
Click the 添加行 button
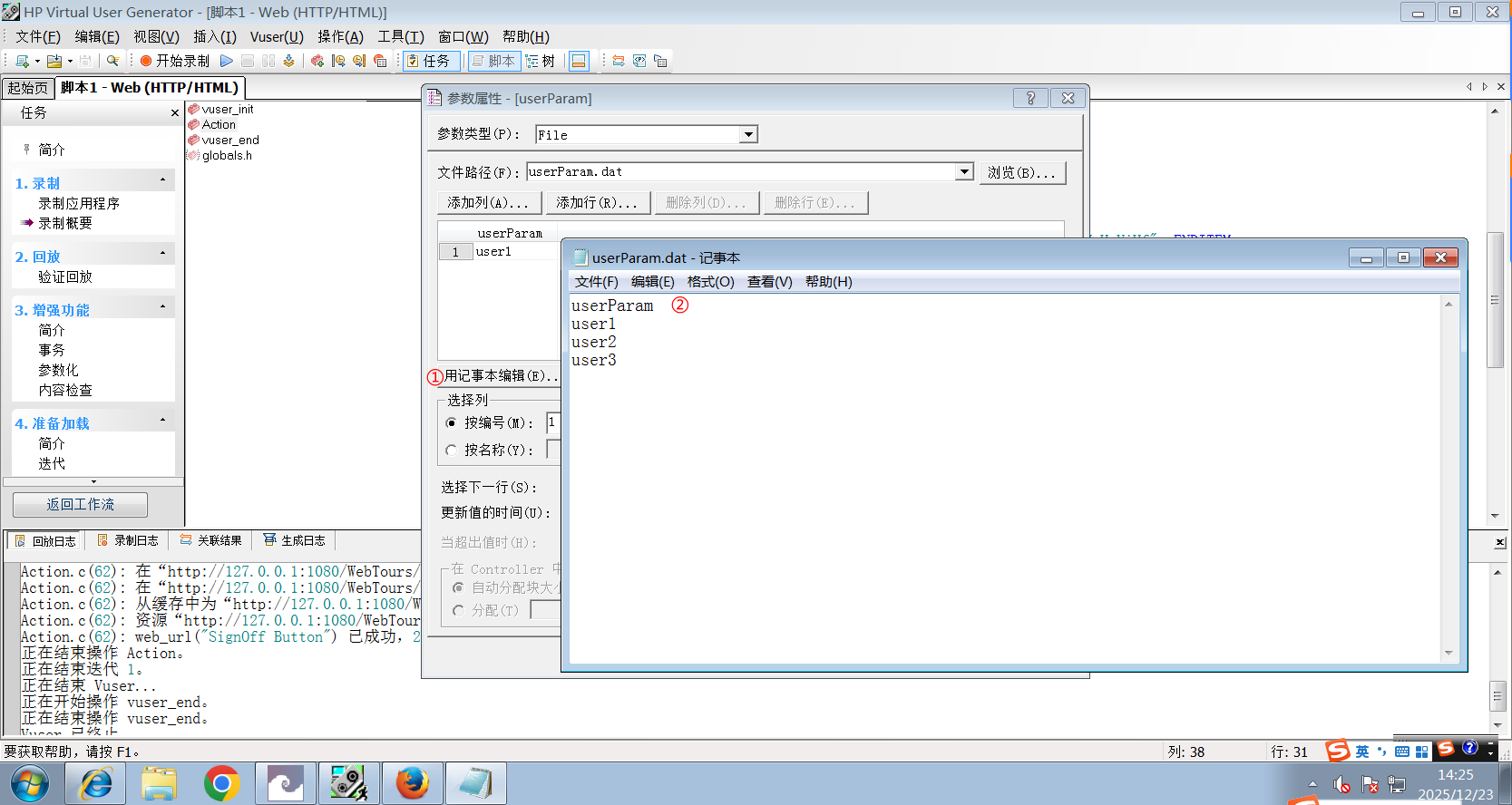[597, 202]
